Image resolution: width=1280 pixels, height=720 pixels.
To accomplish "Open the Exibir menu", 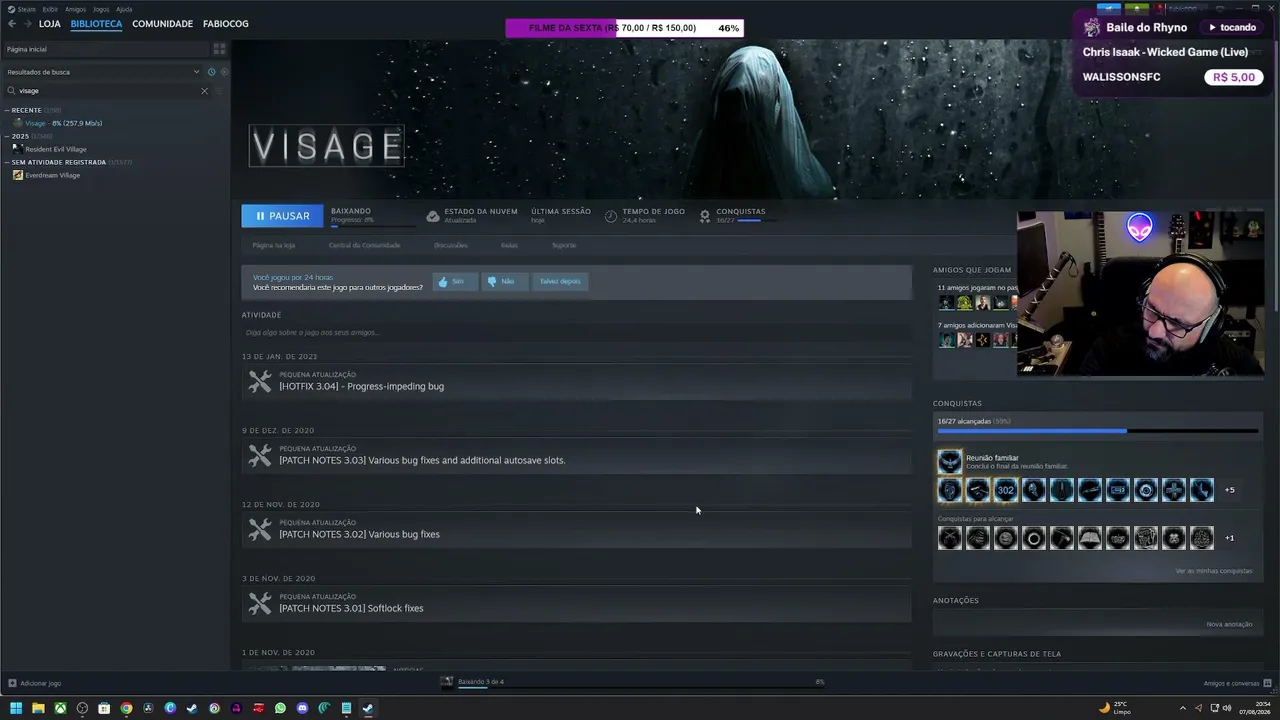I will tap(50, 9).
